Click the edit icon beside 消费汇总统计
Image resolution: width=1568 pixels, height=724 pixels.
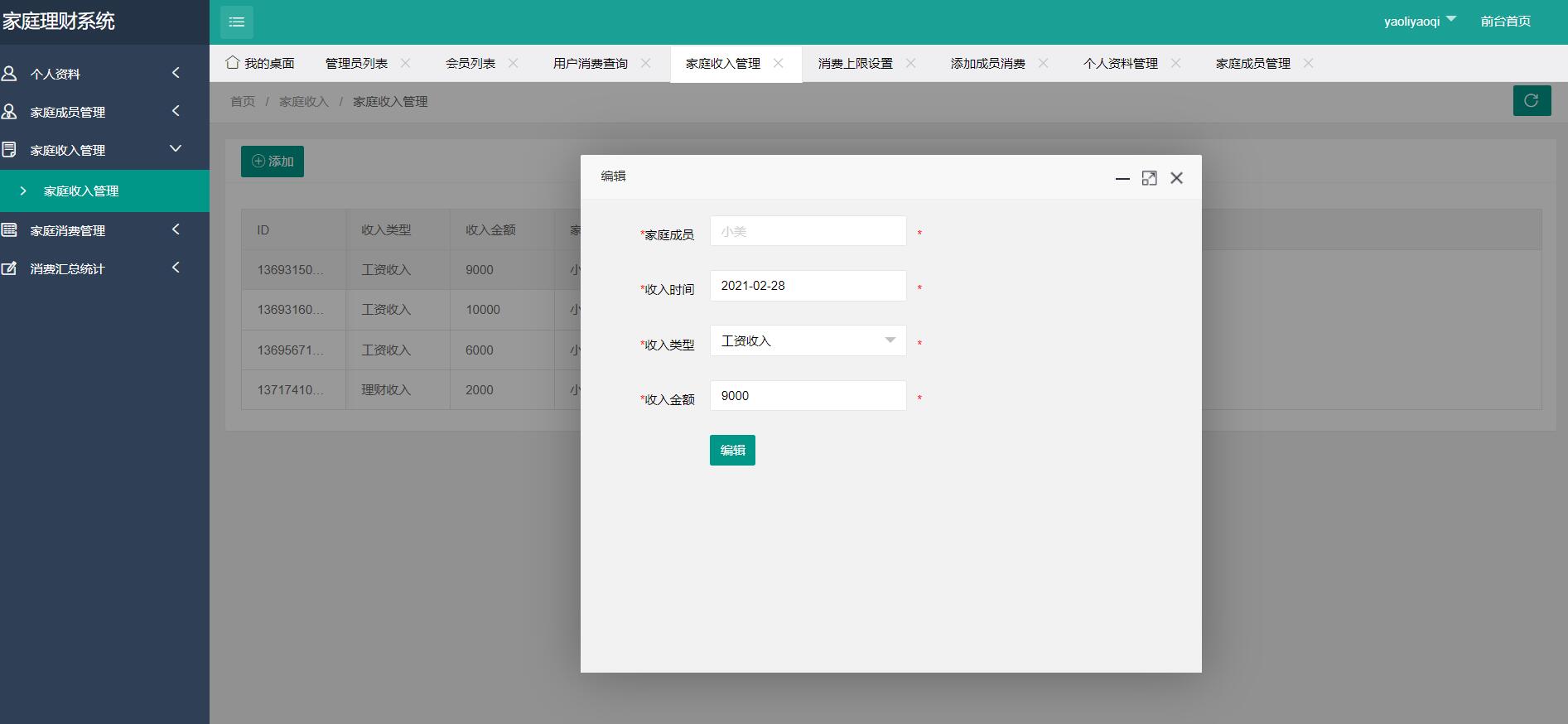9,268
